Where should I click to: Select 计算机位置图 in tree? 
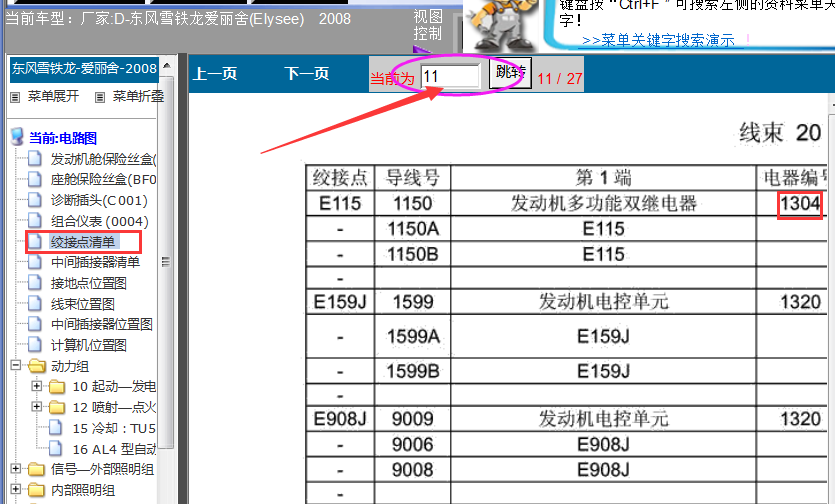88,345
